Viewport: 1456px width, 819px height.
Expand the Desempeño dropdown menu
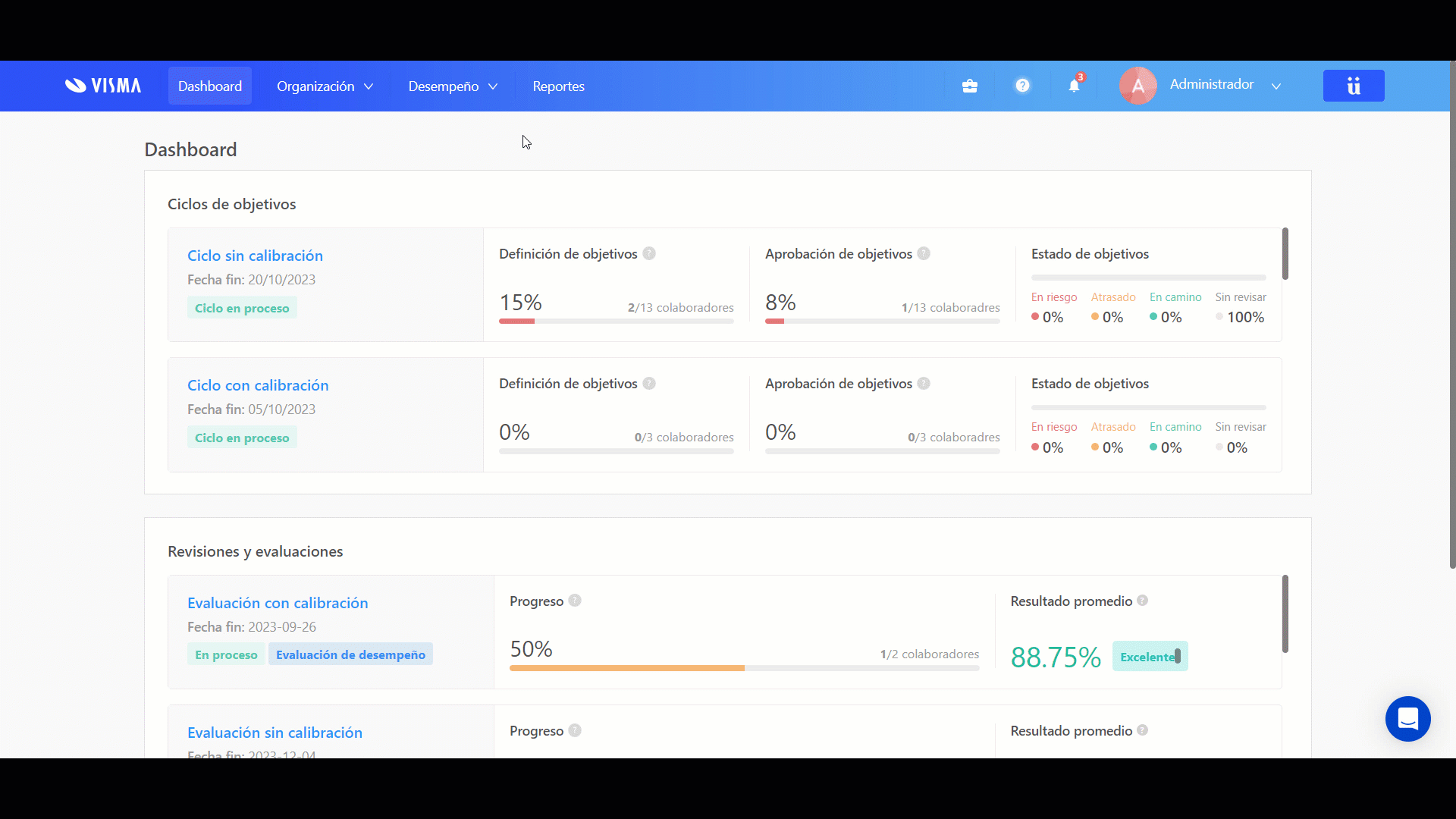(x=453, y=86)
